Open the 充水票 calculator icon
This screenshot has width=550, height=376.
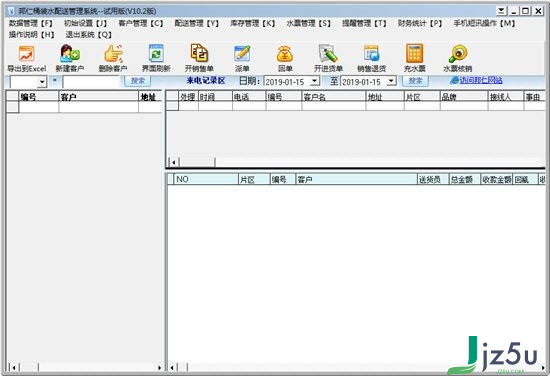tap(414, 54)
